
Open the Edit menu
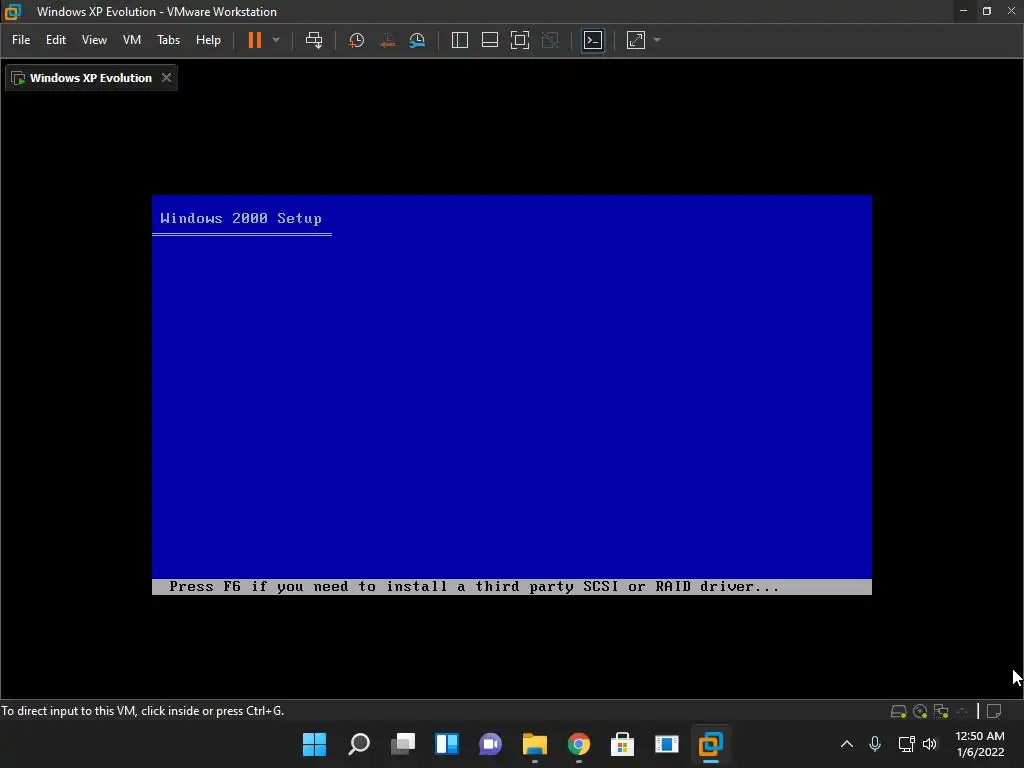point(56,40)
